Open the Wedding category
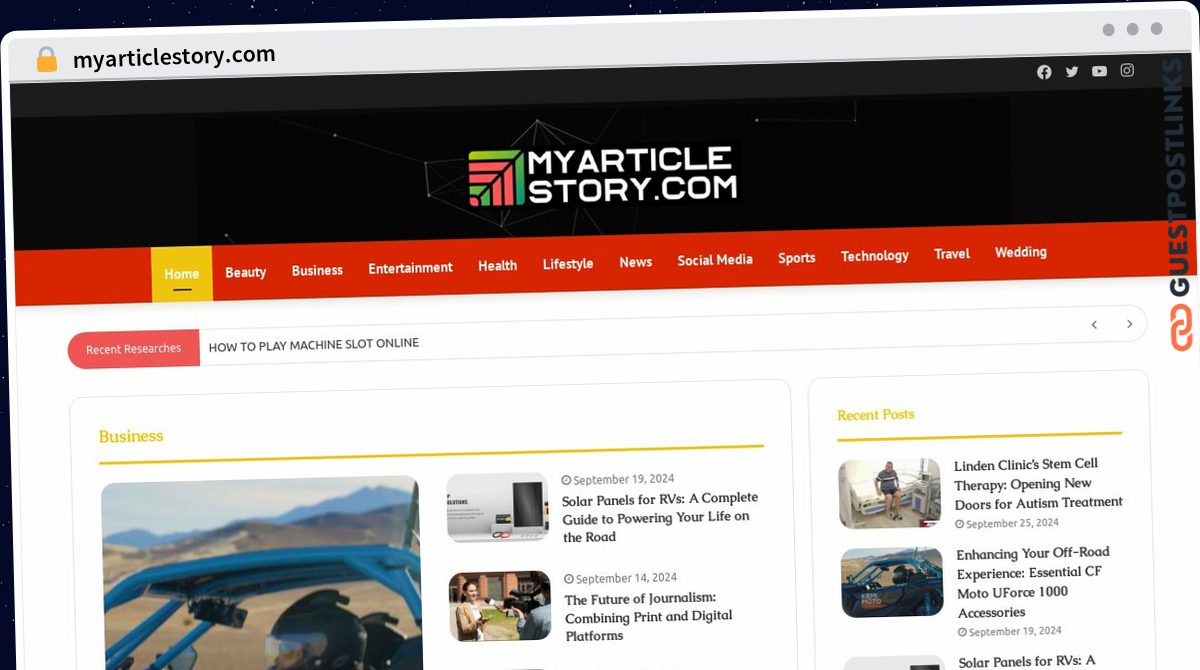The image size is (1200, 670). [x=1021, y=252]
